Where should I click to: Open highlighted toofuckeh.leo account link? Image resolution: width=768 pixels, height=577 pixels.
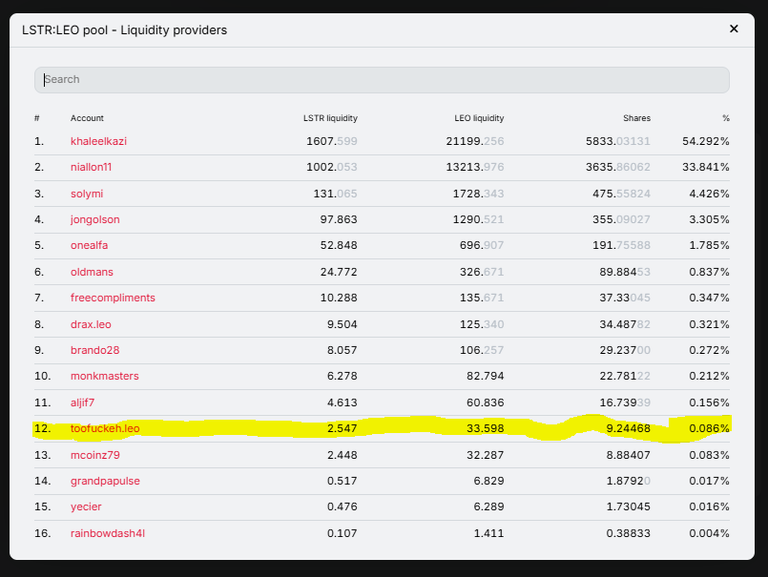[x=105, y=429]
